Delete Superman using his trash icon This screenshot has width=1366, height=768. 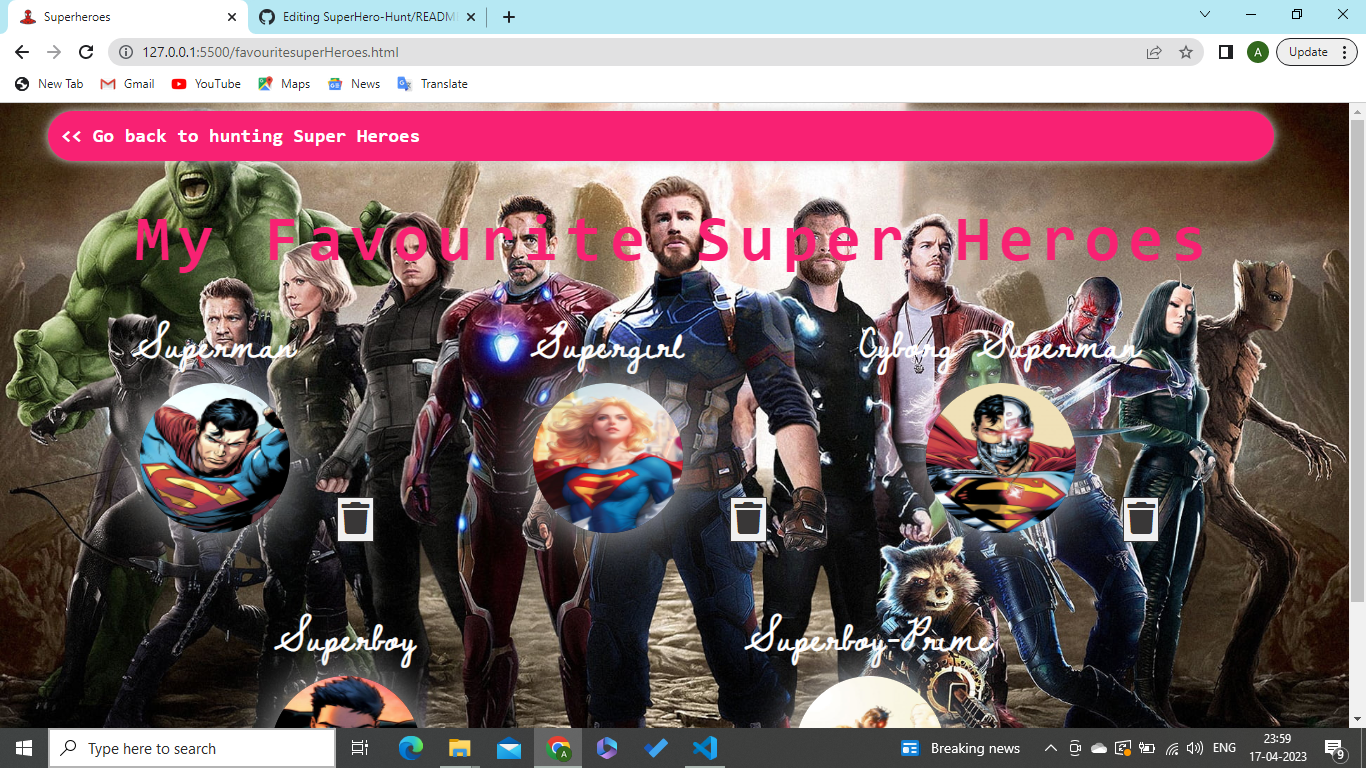point(356,519)
